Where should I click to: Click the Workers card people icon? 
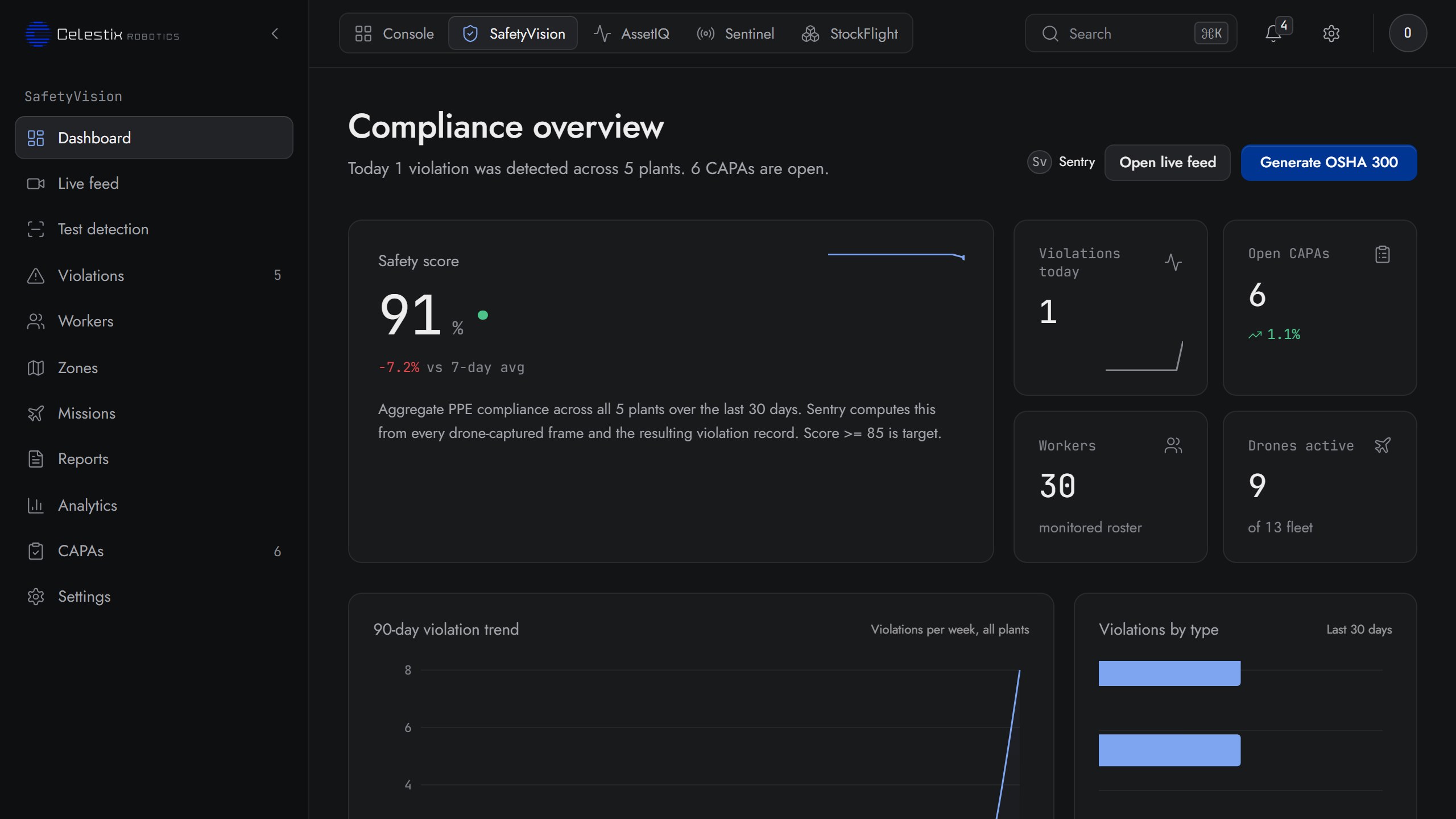1173,445
